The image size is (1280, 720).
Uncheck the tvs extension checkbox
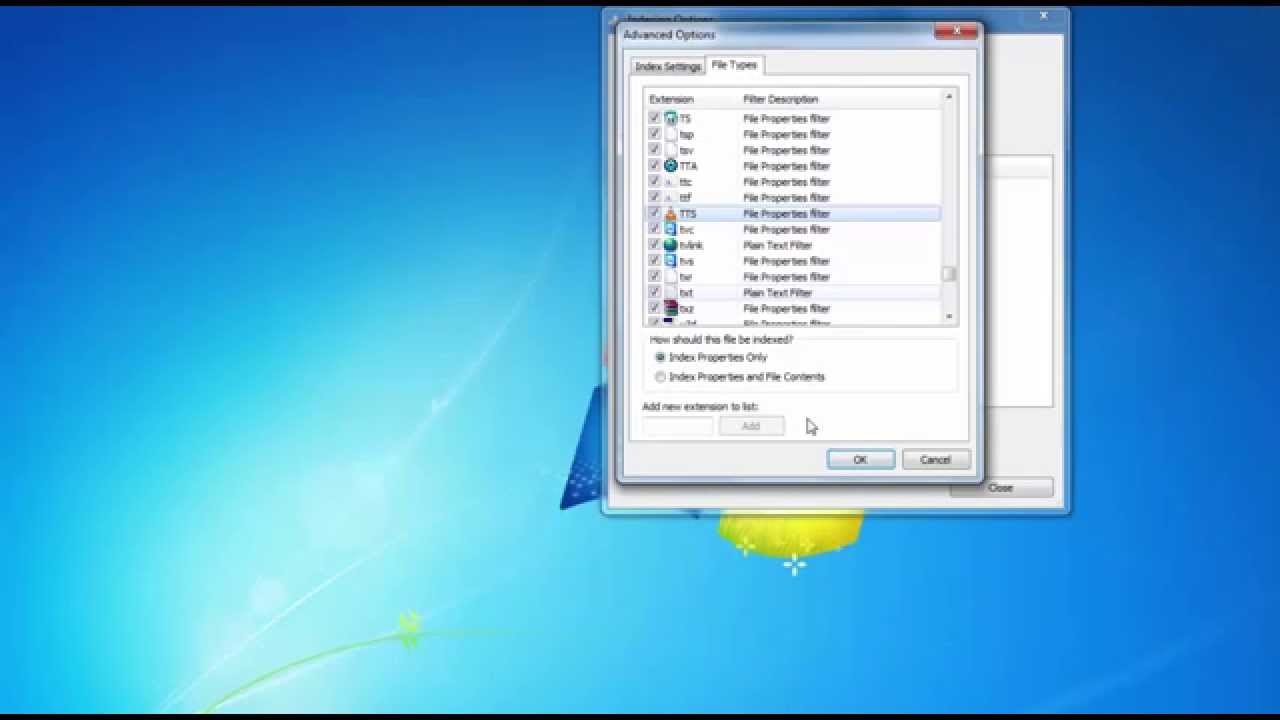[655, 261]
